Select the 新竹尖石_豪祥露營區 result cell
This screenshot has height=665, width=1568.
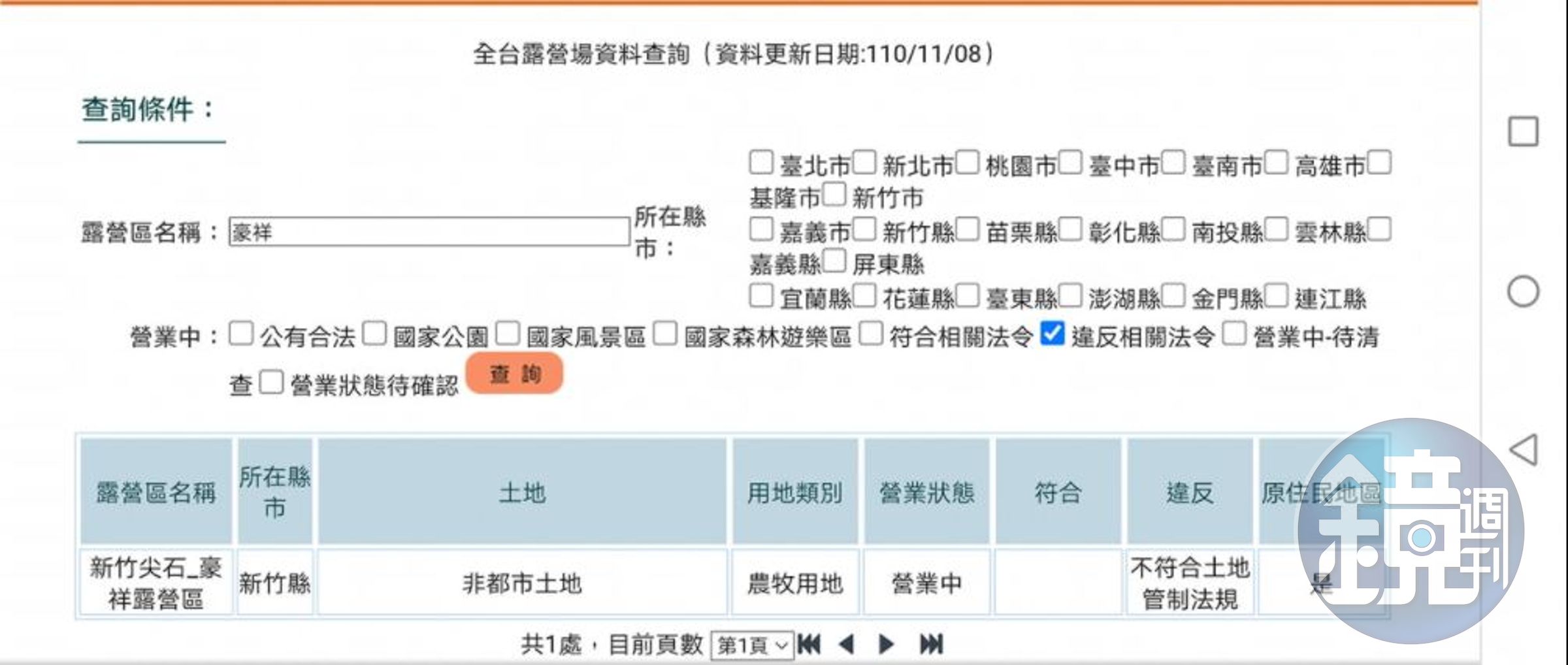[155, 583]
